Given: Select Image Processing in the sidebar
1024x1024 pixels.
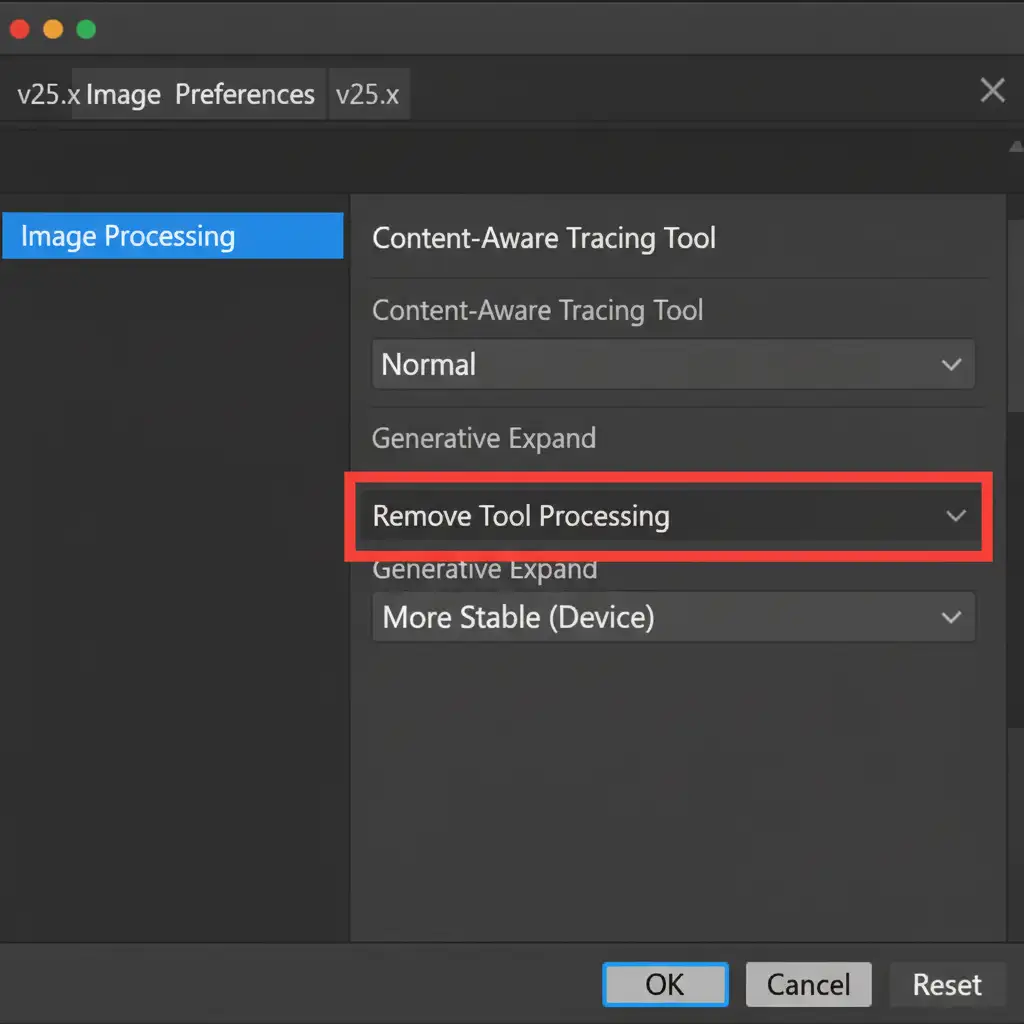Looking at the screenshot, I should [x=172, y=237].
